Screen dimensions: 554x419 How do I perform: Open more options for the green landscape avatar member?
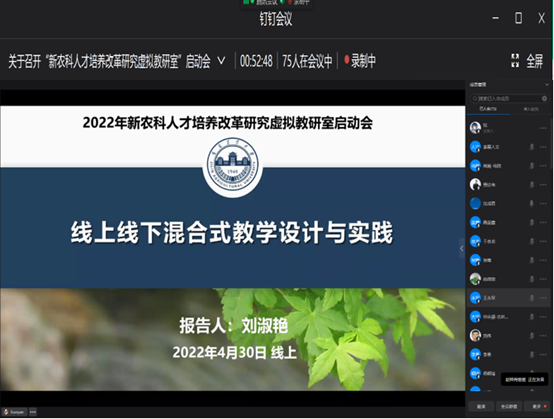pos(543,279)
